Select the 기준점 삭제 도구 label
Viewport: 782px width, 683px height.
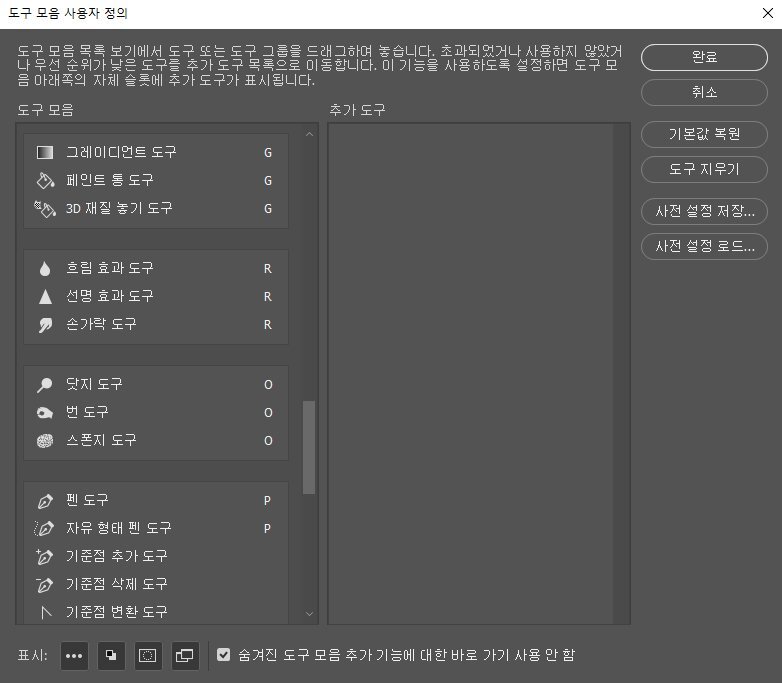pos(117,584)
